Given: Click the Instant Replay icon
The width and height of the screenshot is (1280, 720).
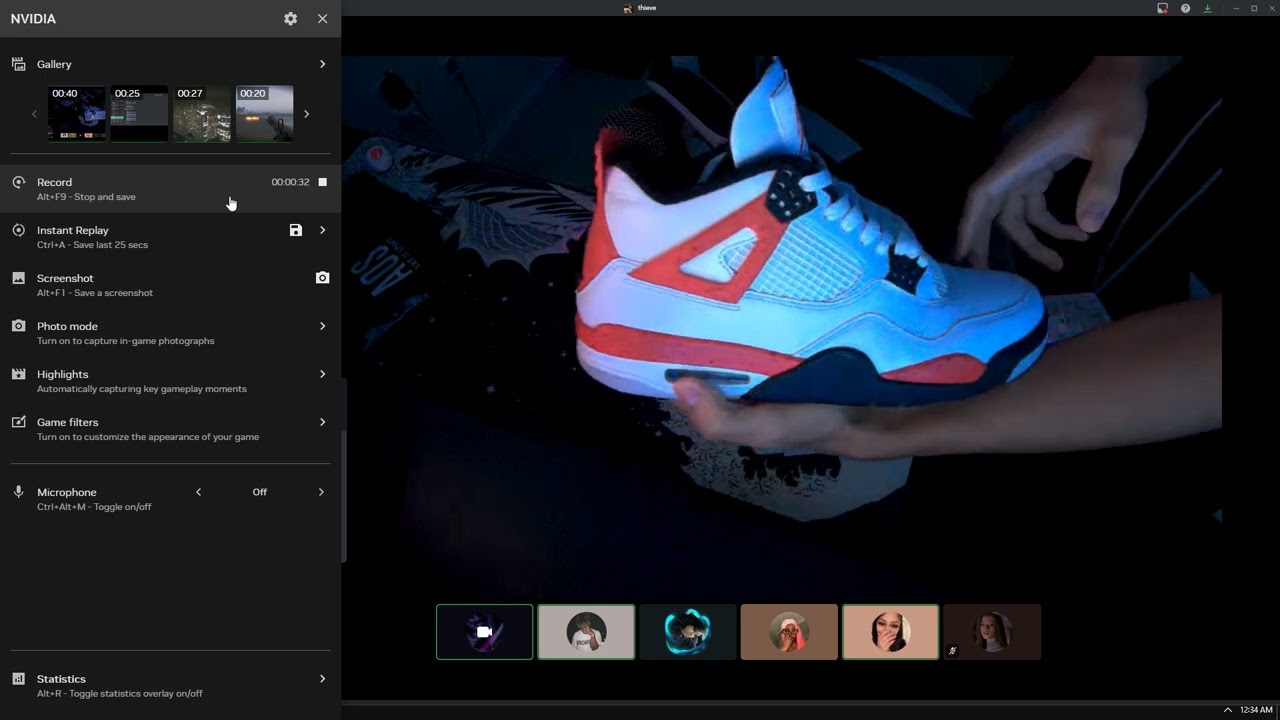Looking at the screenshot, I should (18, 230).
